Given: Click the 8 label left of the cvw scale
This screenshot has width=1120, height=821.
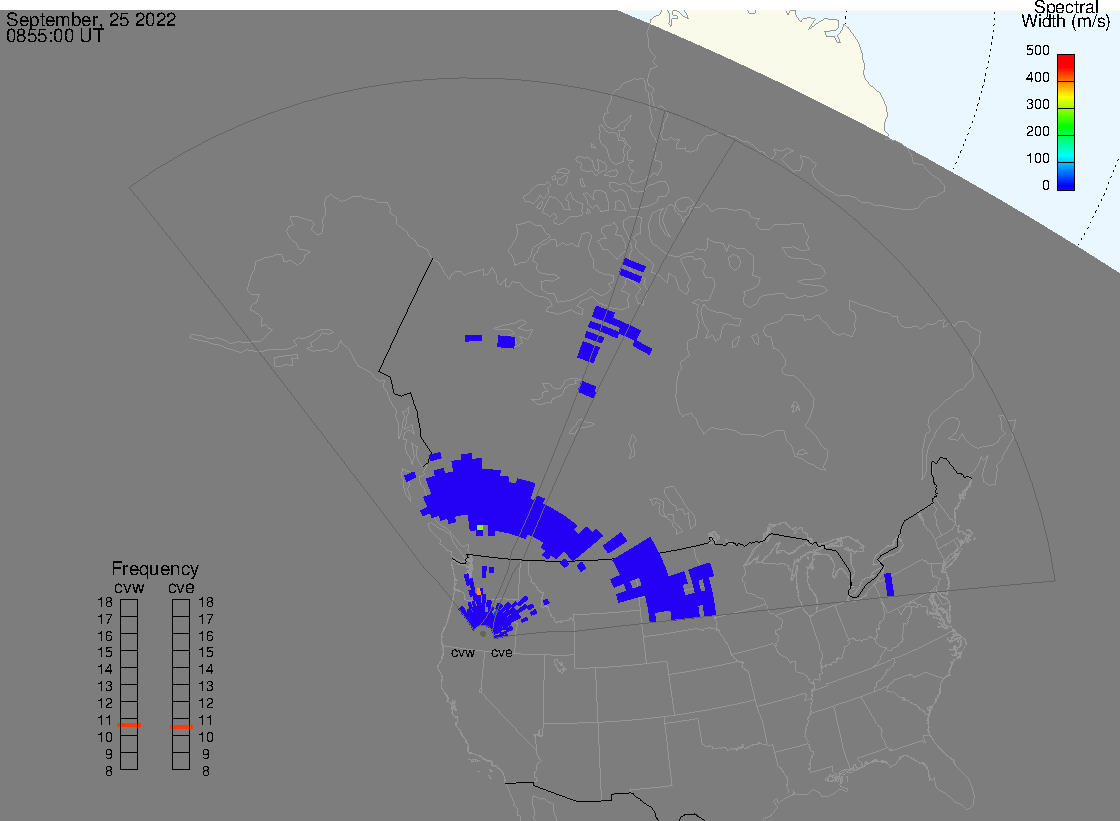Looking at the screenshot, I should [109, 771].
